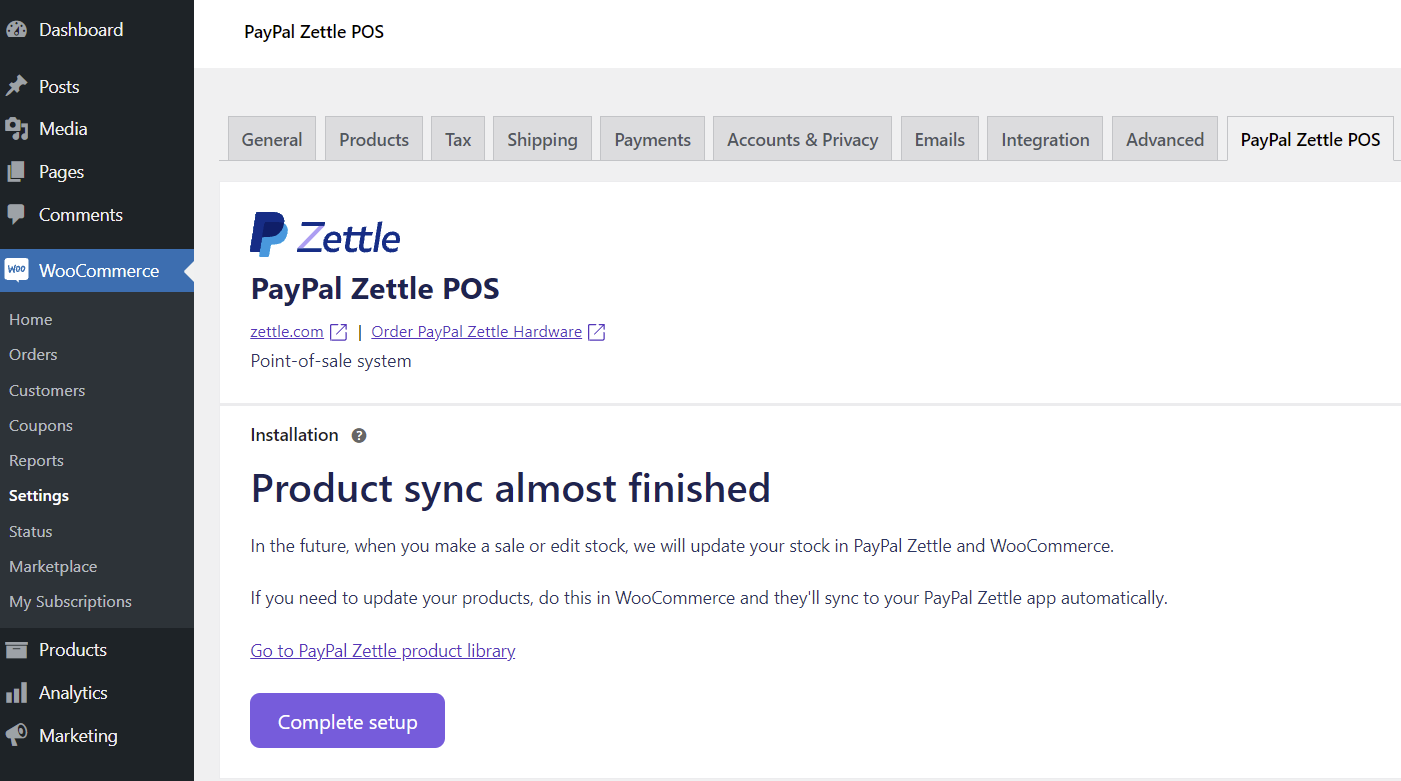The image size is (1401, 781).
Task: Click the Dashboard gauge icon
Action: tap(16, 30)
